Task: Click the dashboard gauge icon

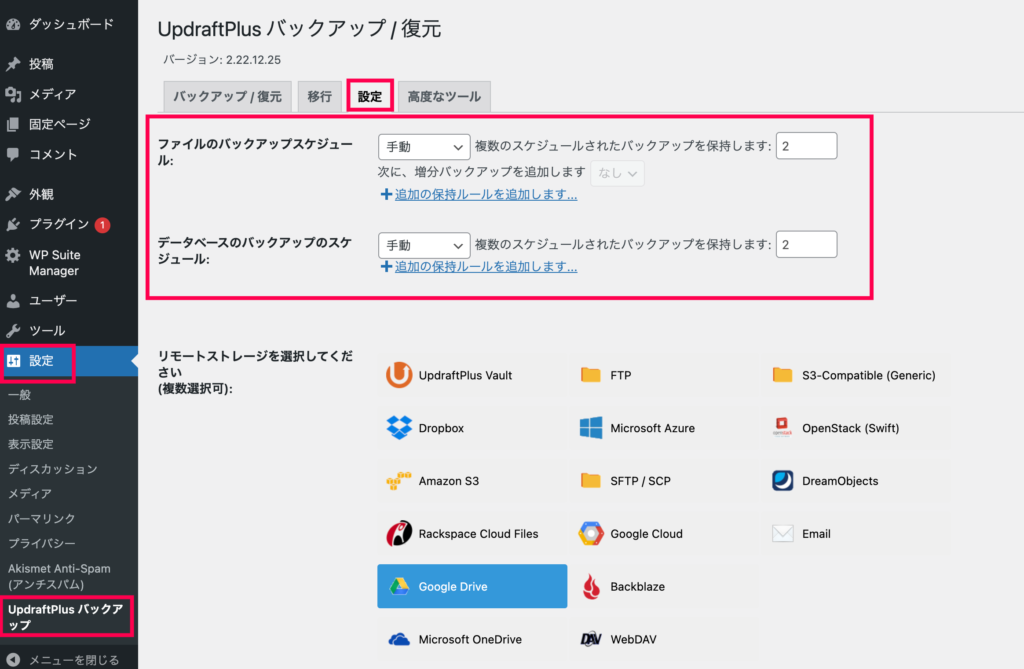Action: (x=13, y=25)
